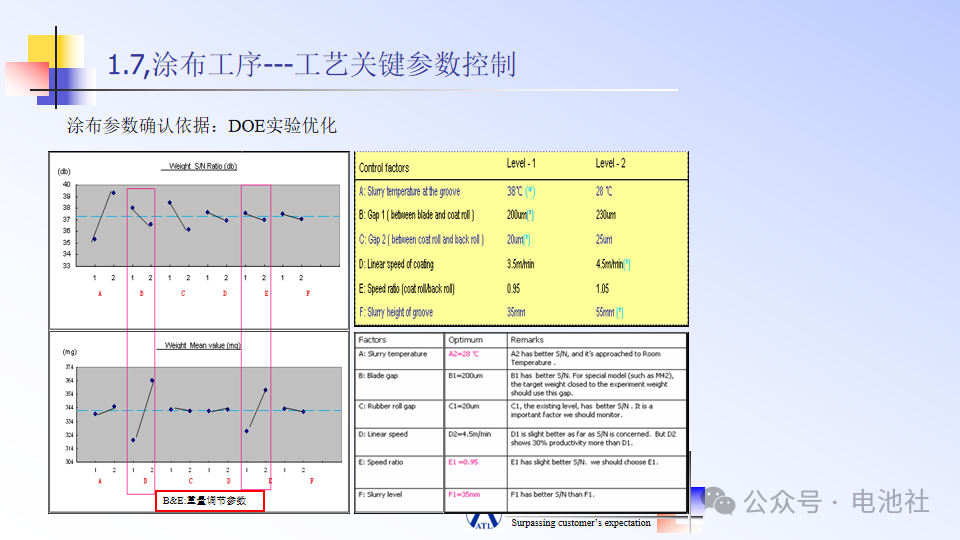Click the "(mg)" axis unit label
The image size is (960, 540).
click(x=70, y=352)
